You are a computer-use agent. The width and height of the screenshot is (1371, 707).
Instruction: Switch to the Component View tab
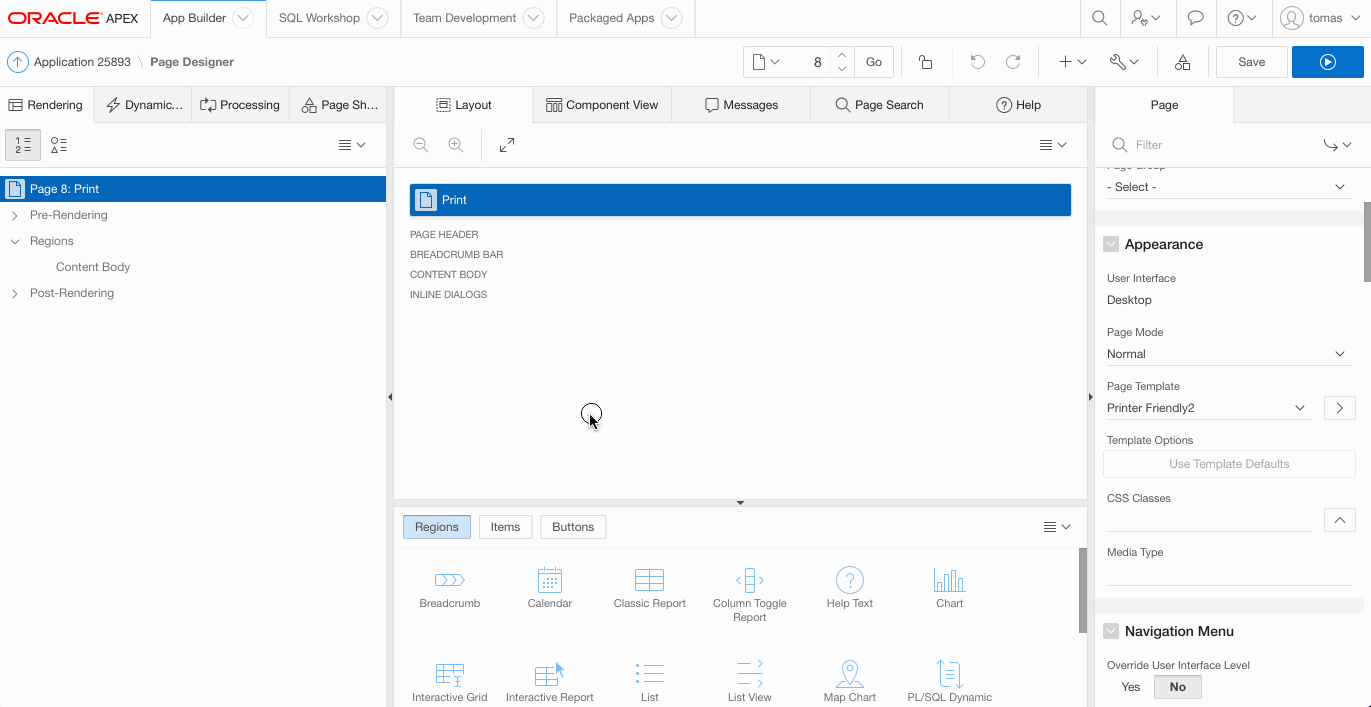point(602,105)
